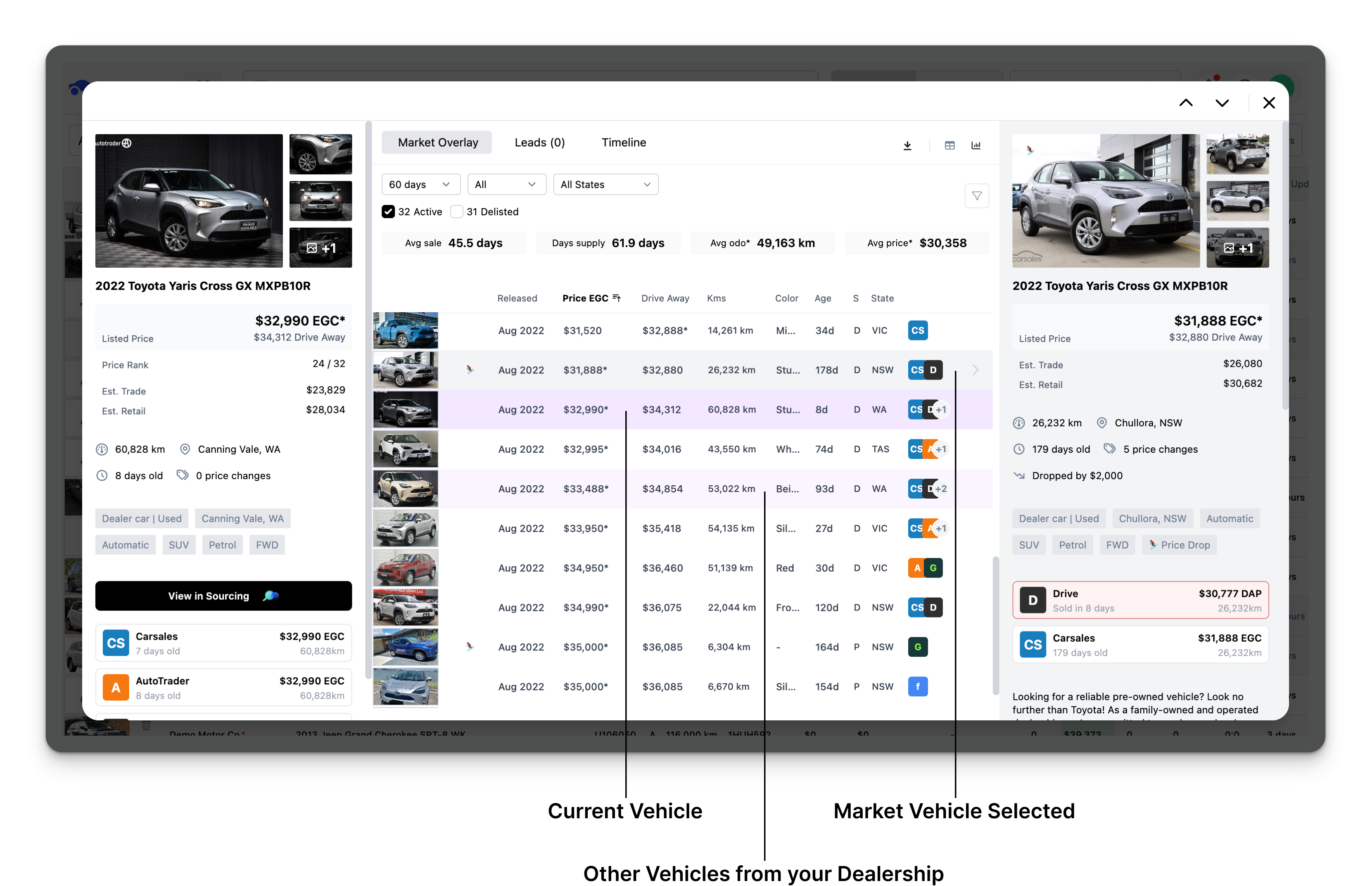Click the View in Sourcing button

coord(223,596)
